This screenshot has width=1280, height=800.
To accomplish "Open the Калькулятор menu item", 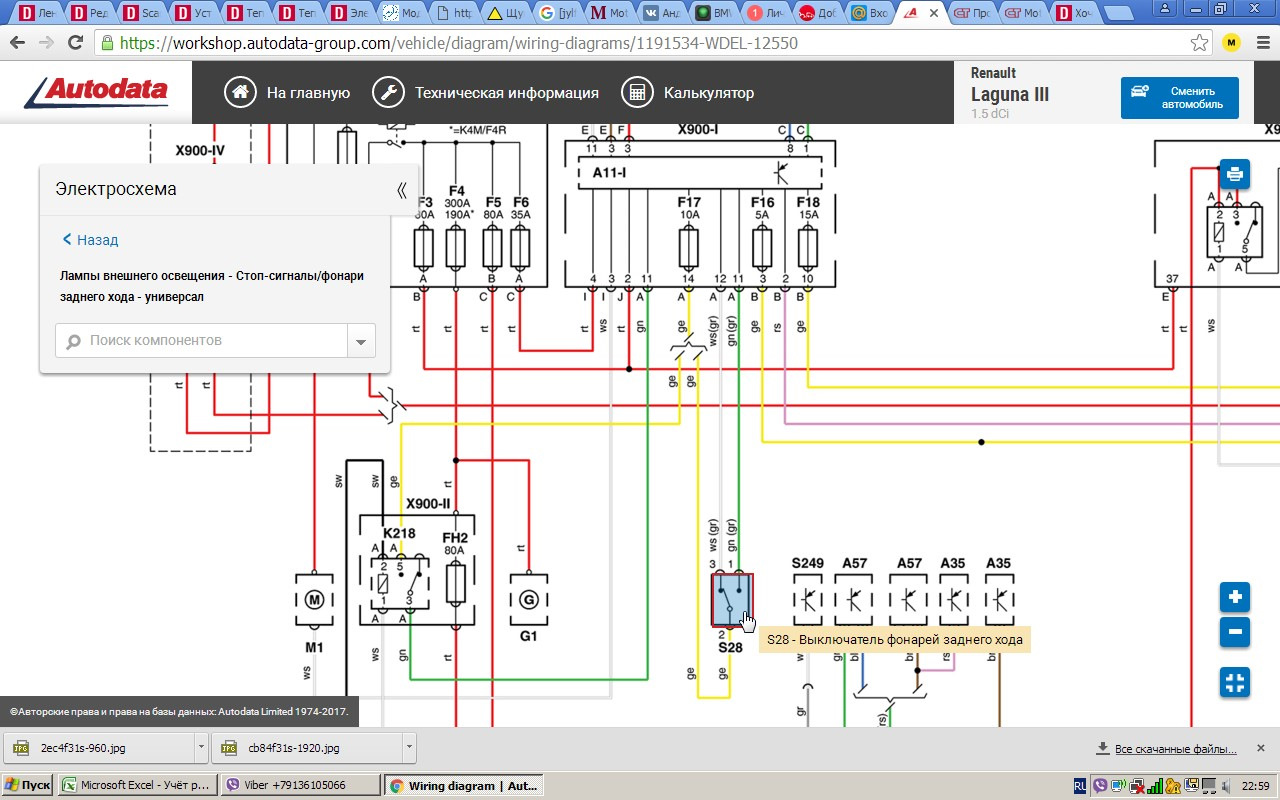I will [x=688, y=92].
